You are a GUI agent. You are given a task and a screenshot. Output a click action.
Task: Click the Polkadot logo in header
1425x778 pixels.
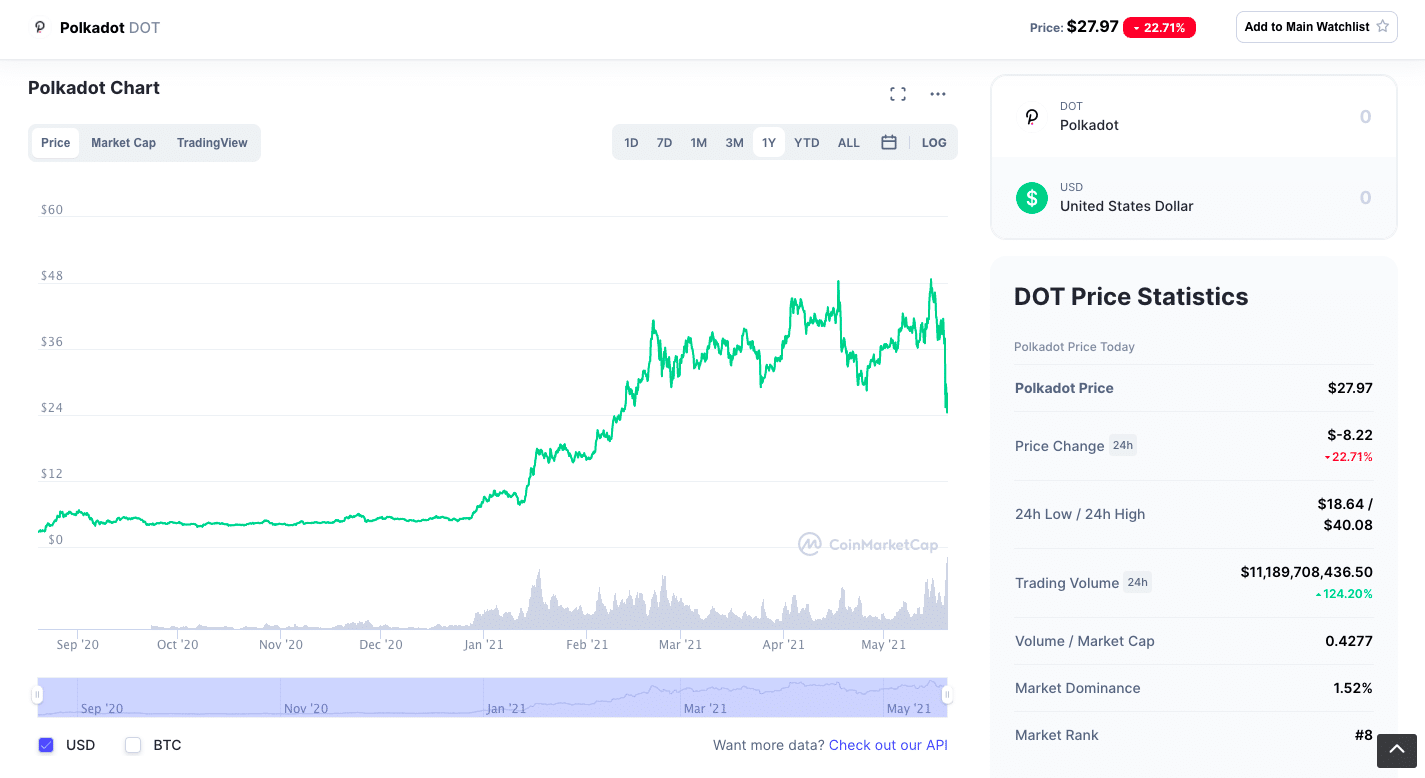point(40,28)
